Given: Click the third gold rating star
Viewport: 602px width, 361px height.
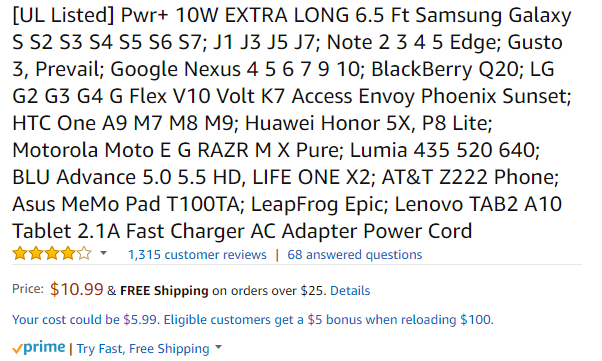Looking at the screenshot, I should pos(52,254).
